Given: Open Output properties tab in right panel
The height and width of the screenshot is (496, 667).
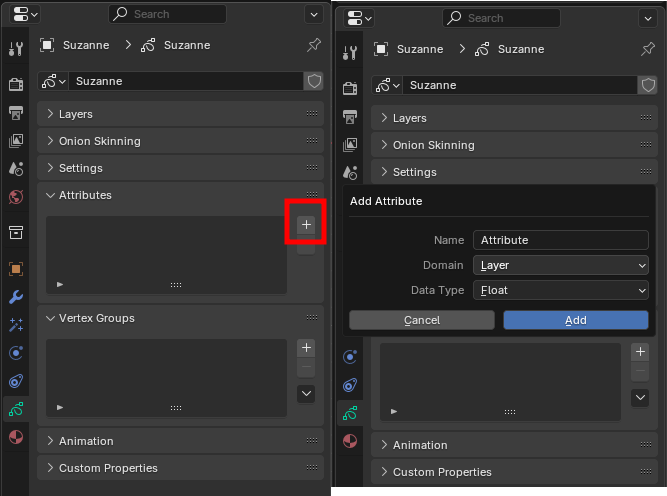Looking at the screenshot, I should pyautogui.click(x=350, y=117).
